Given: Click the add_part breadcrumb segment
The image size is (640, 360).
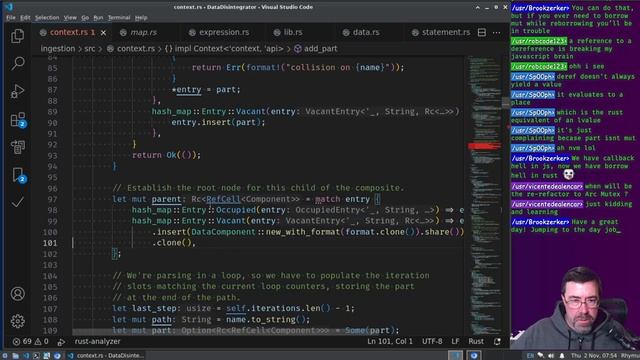Looking at the screenshot, I should click(x=316, y=49).
